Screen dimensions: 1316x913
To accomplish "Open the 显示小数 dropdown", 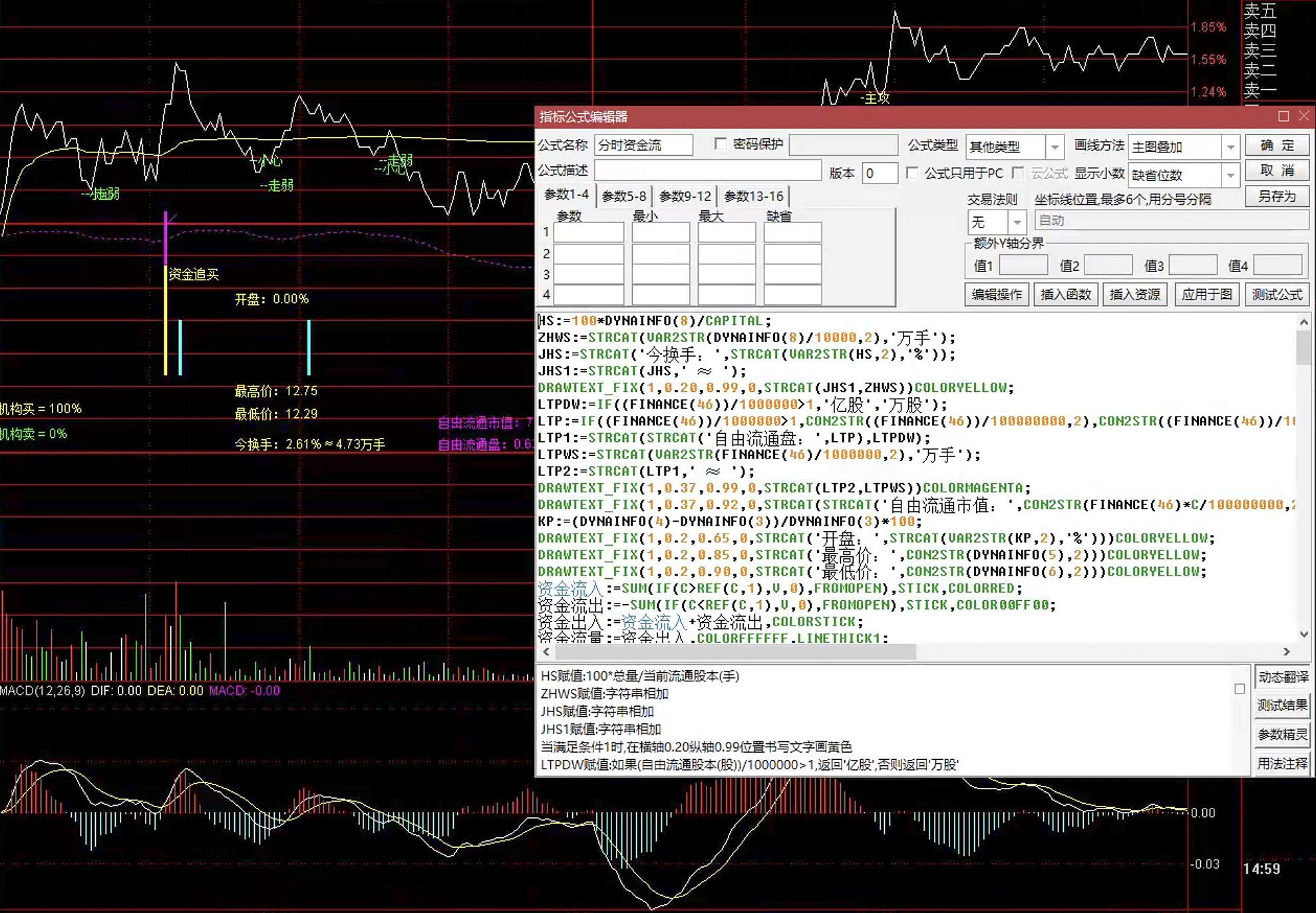I will pyautogui.click(x=1230, y=176).
